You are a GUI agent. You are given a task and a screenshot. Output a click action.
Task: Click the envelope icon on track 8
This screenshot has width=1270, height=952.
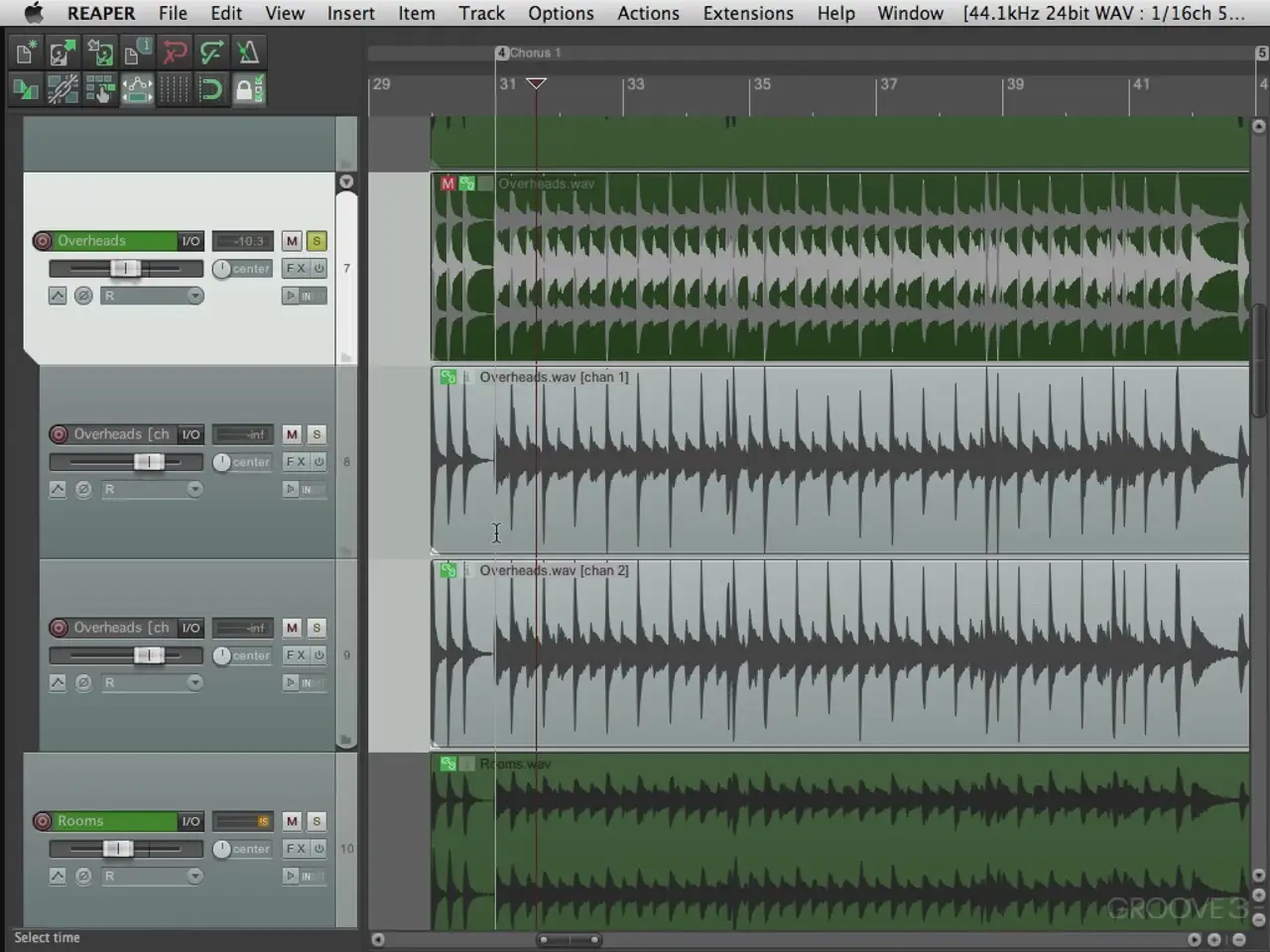coord(58,489)
